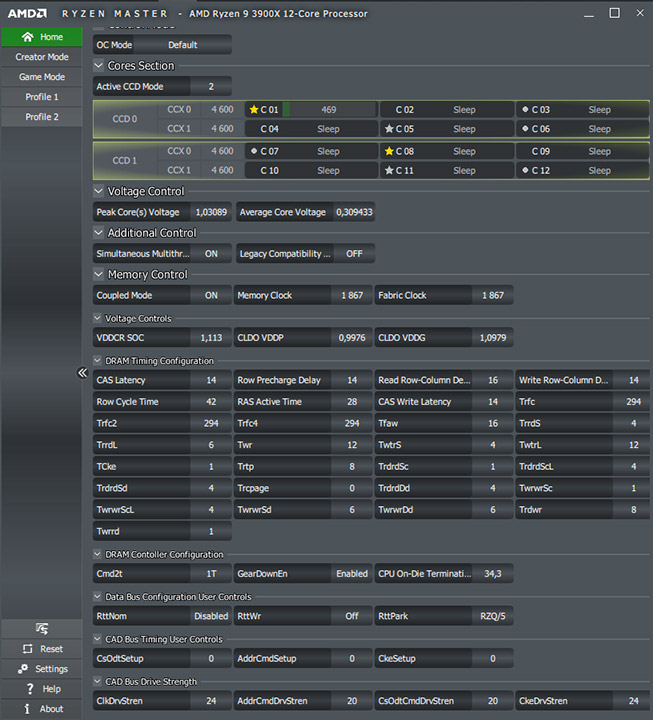Collapse the Additional Control section
The width and height of the screenshot is (653, 720).
pyautogui.click(x=98, y=232)
